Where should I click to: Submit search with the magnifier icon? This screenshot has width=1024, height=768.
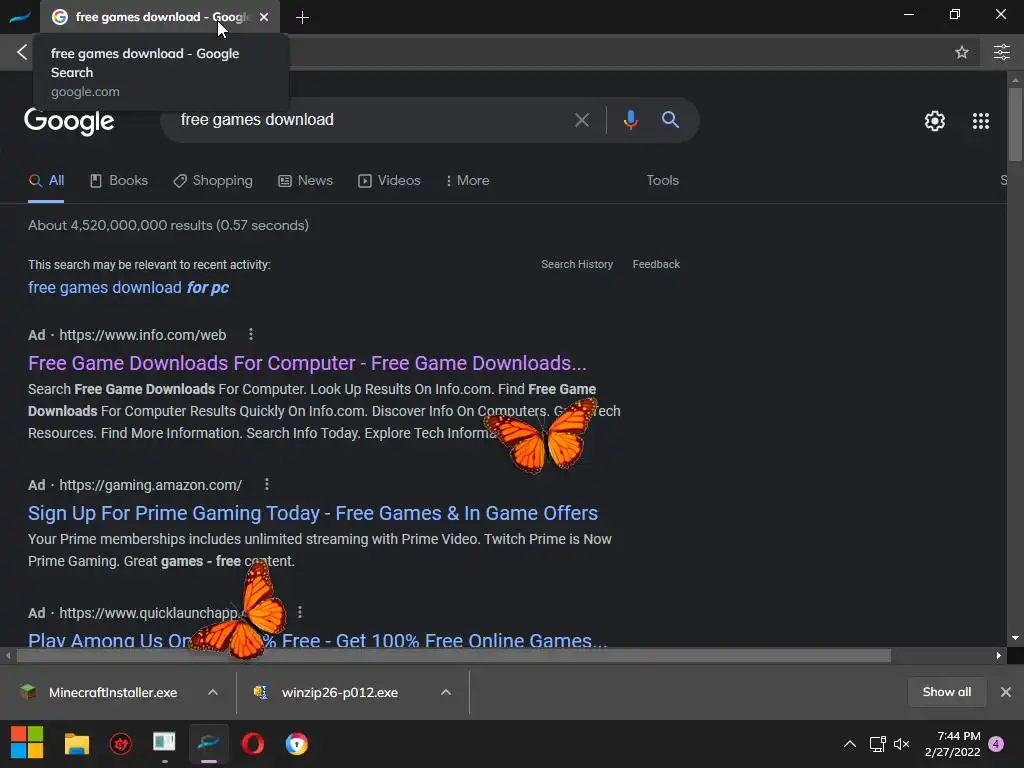[670, 120]
